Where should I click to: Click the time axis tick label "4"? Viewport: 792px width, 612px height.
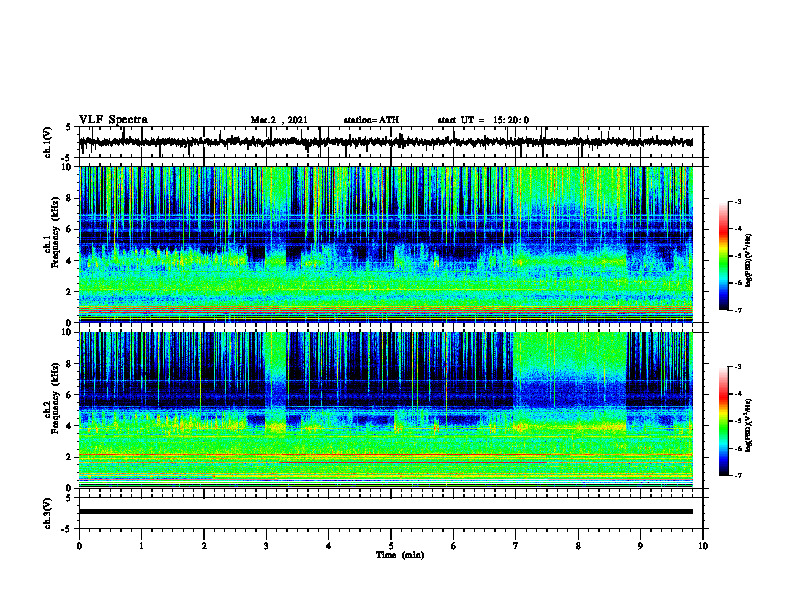click(329, 546)
